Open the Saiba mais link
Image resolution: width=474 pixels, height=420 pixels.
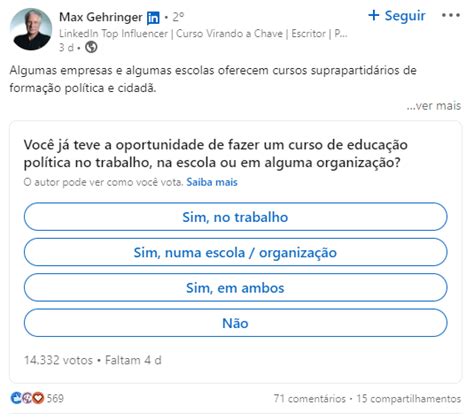[212, 182]
